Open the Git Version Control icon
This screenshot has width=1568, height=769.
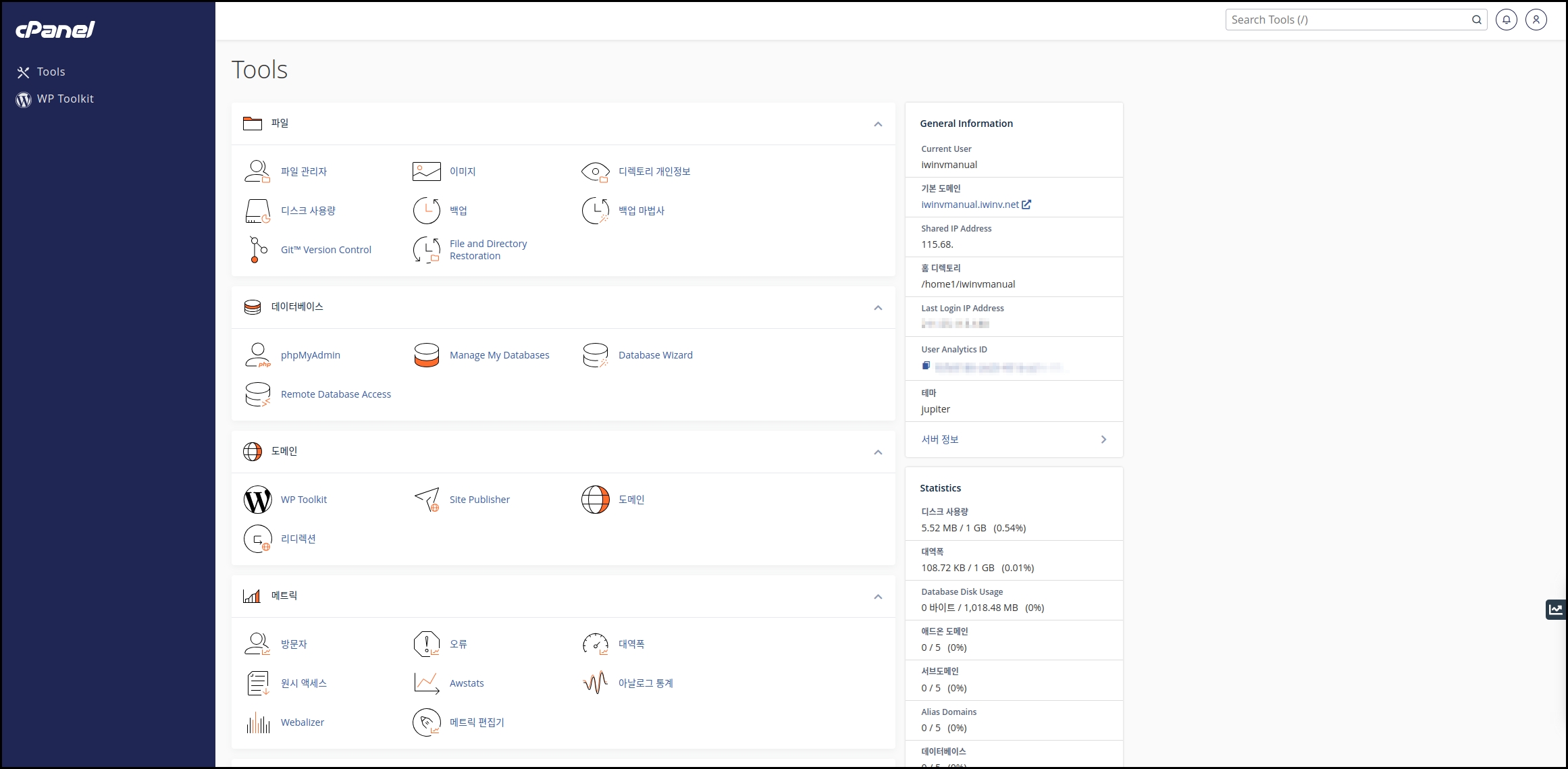257,250
